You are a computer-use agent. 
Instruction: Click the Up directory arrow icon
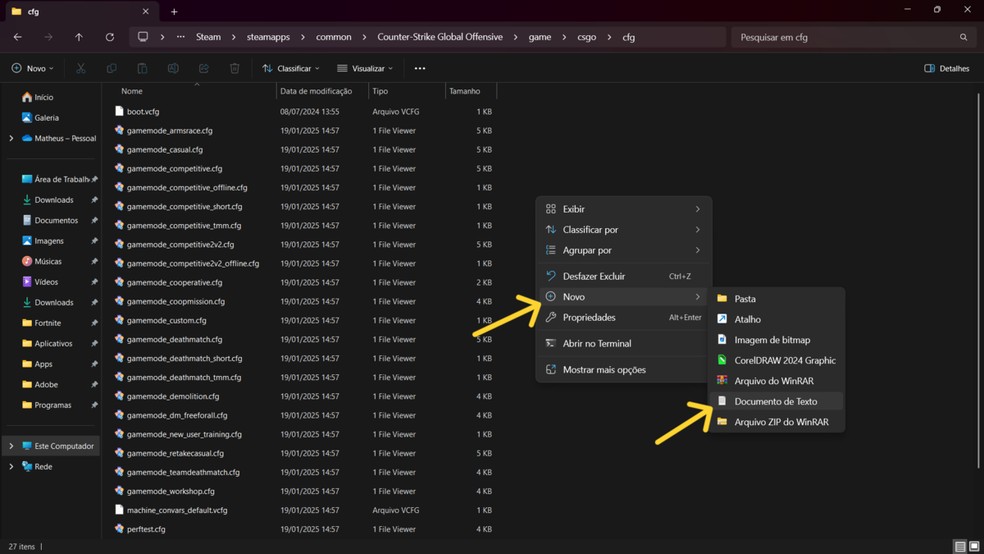[79, 37]
